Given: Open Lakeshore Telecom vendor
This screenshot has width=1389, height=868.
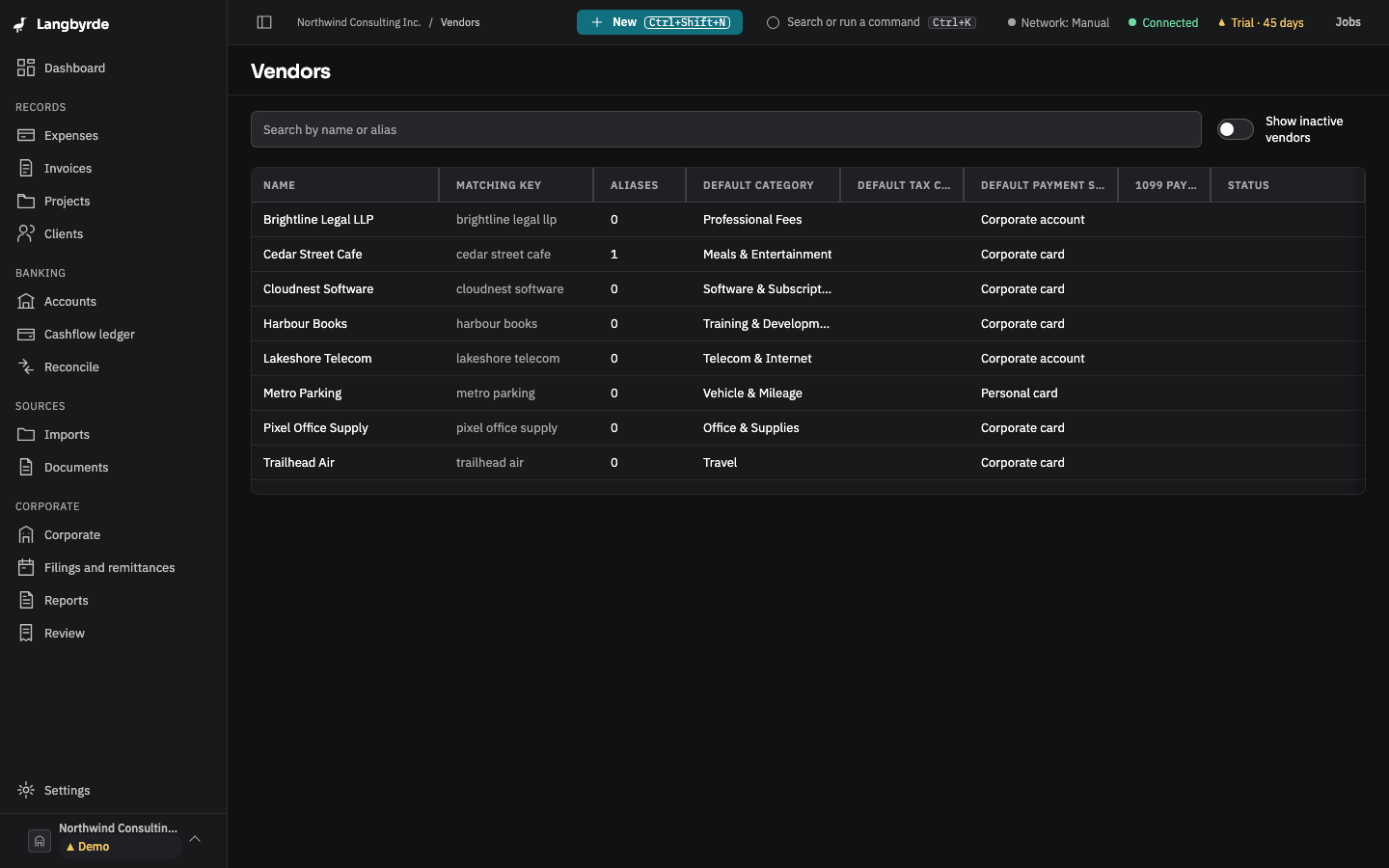Looking at the screenshot, I should point(808,359).
